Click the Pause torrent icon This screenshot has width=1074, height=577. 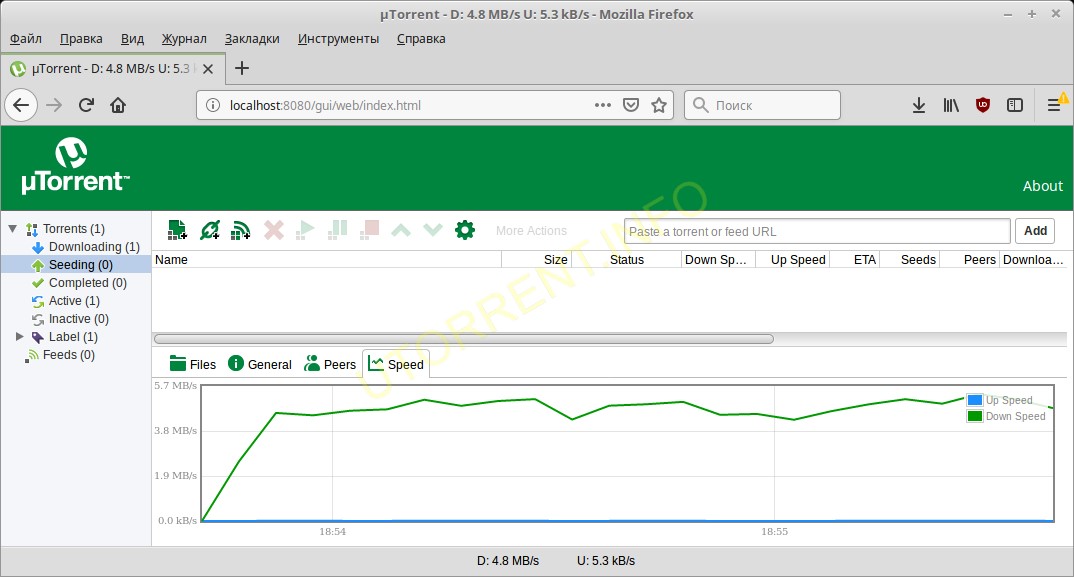(338, 230)
